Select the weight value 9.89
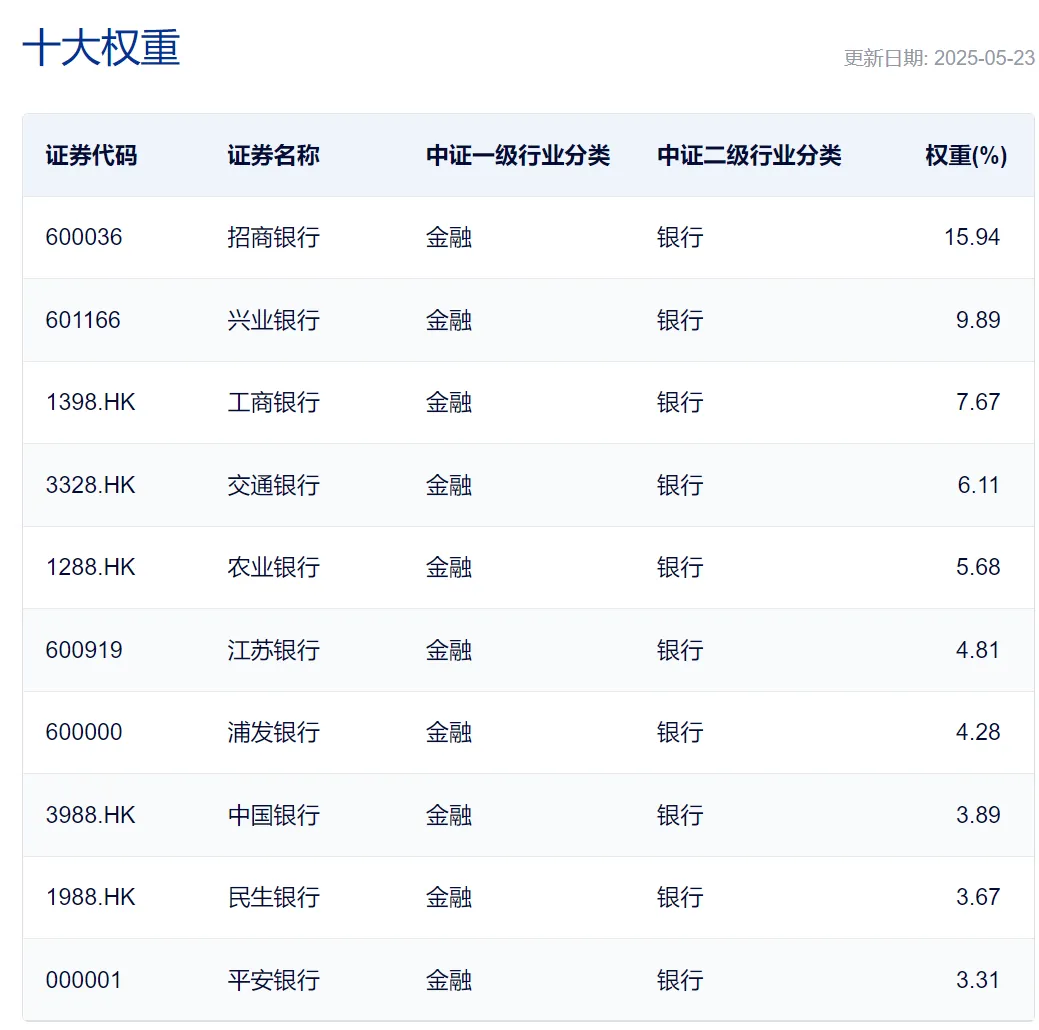This screenshot has height=1030, width=1039. pyautogui.click(x=977, y=320)
